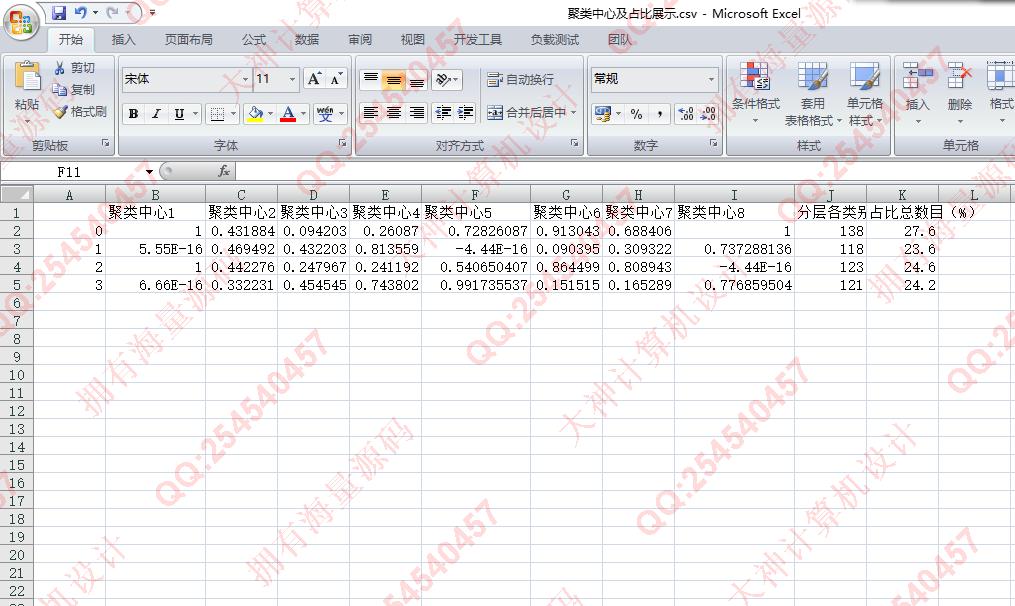This screenshot has height=606, width=1015.
Task: Switch to 公式 tab
Action: tap(254, 39)
